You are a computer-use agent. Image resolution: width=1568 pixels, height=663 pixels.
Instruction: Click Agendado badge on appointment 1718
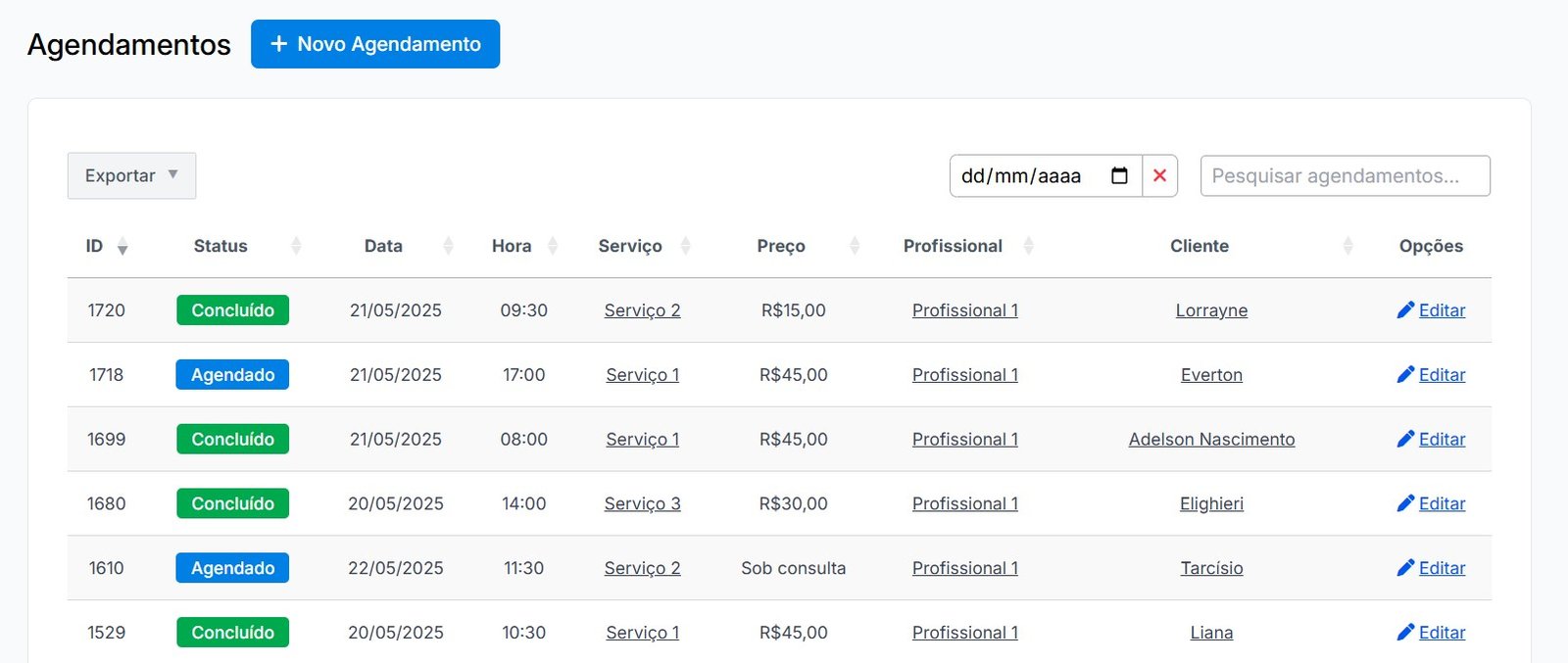232,375
